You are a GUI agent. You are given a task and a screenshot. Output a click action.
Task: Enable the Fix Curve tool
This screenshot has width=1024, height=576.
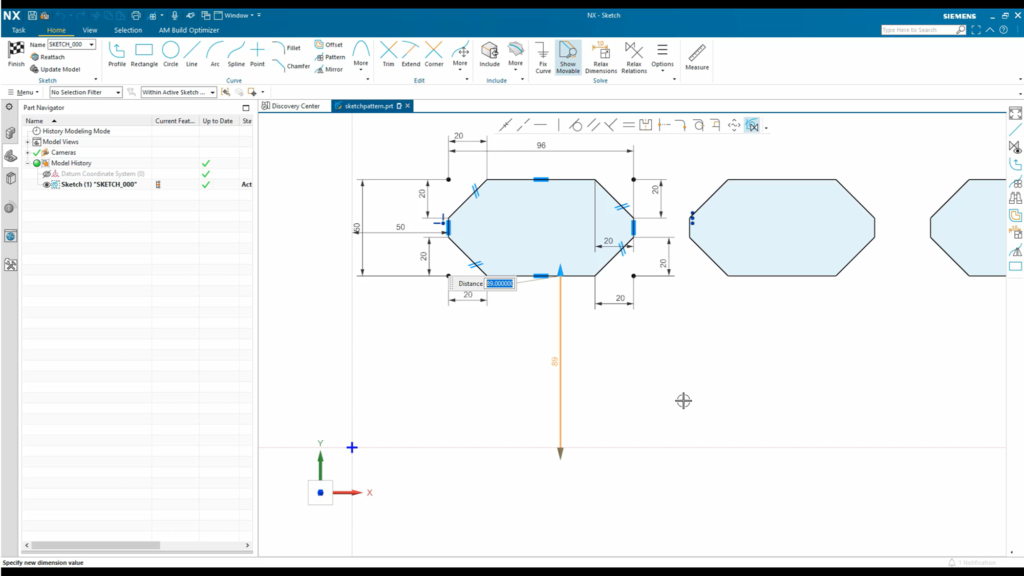point(542,55)
